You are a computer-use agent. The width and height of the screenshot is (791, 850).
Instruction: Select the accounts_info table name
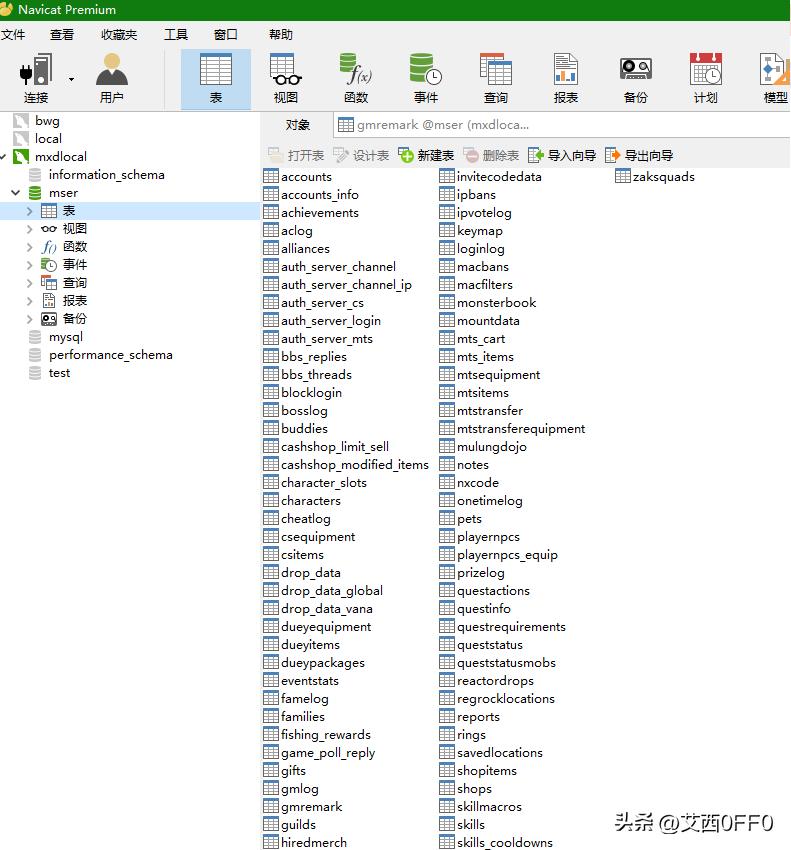pyautogui.click(x=320, y=195)
